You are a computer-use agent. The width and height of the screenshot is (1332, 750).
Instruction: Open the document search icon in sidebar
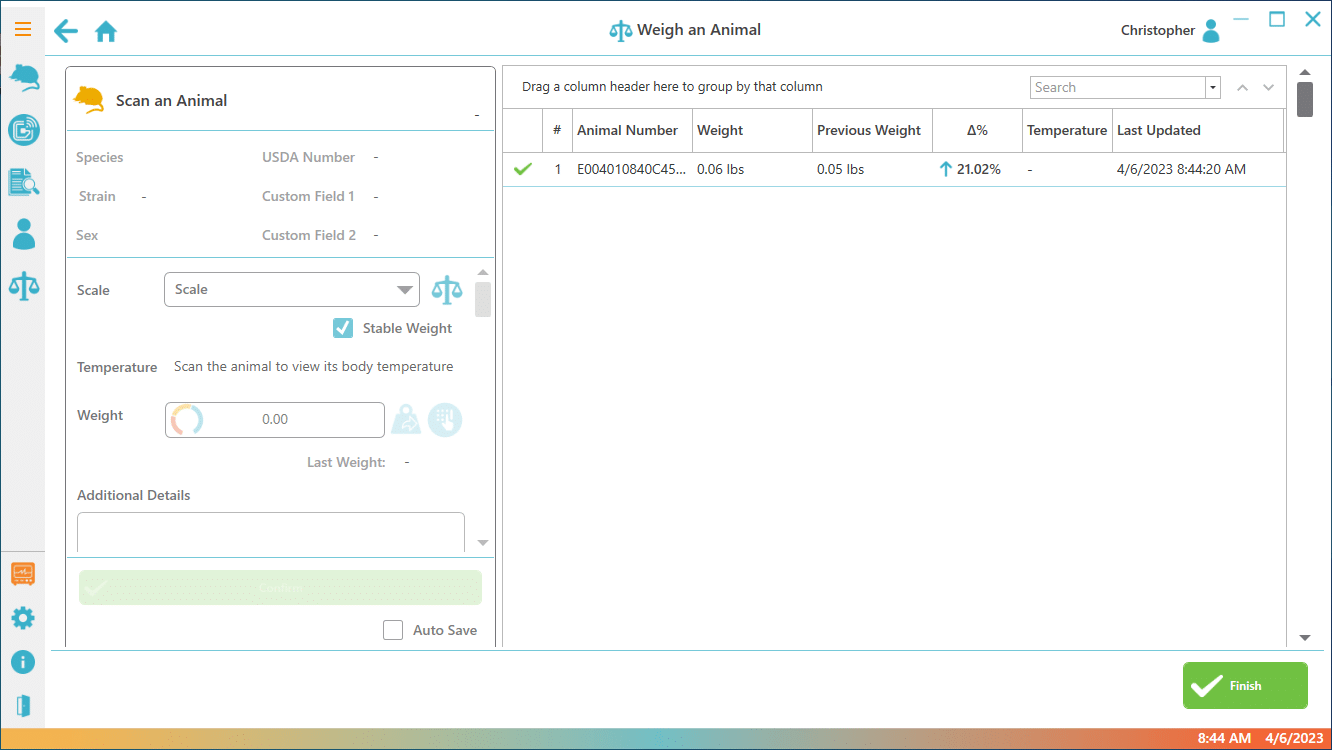click(x=23, y=182)
